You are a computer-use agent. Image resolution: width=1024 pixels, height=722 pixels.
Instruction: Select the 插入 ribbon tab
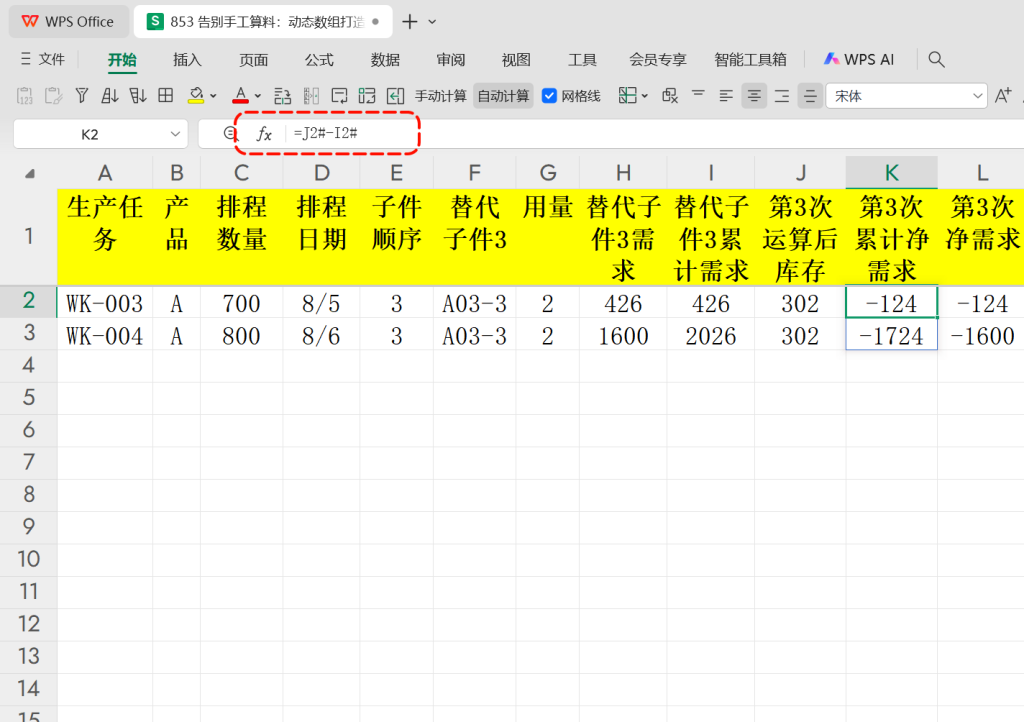point(187,60)
